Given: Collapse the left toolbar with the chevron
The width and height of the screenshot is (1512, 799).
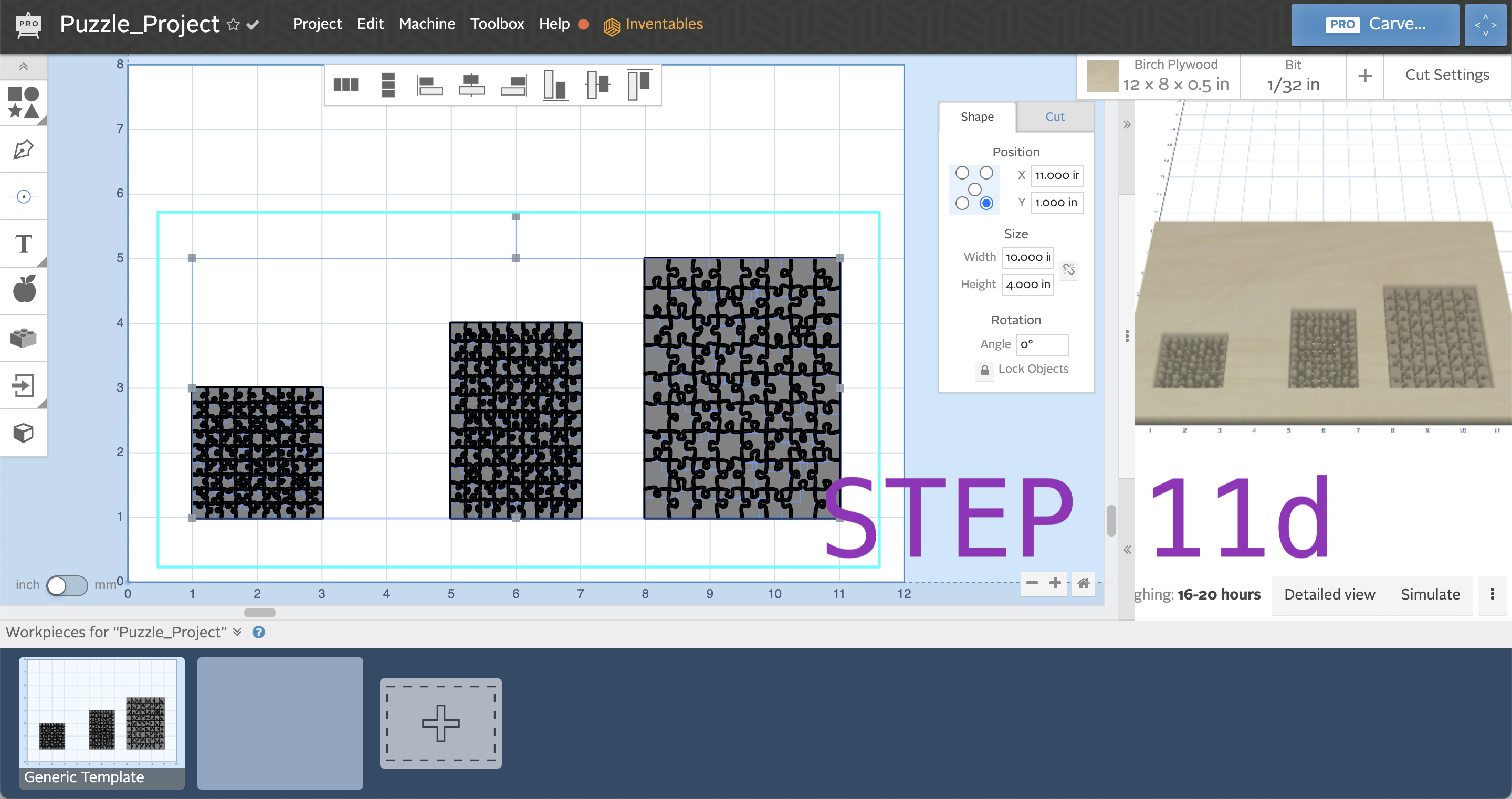Looking at the screenshot, I should 24,66.
